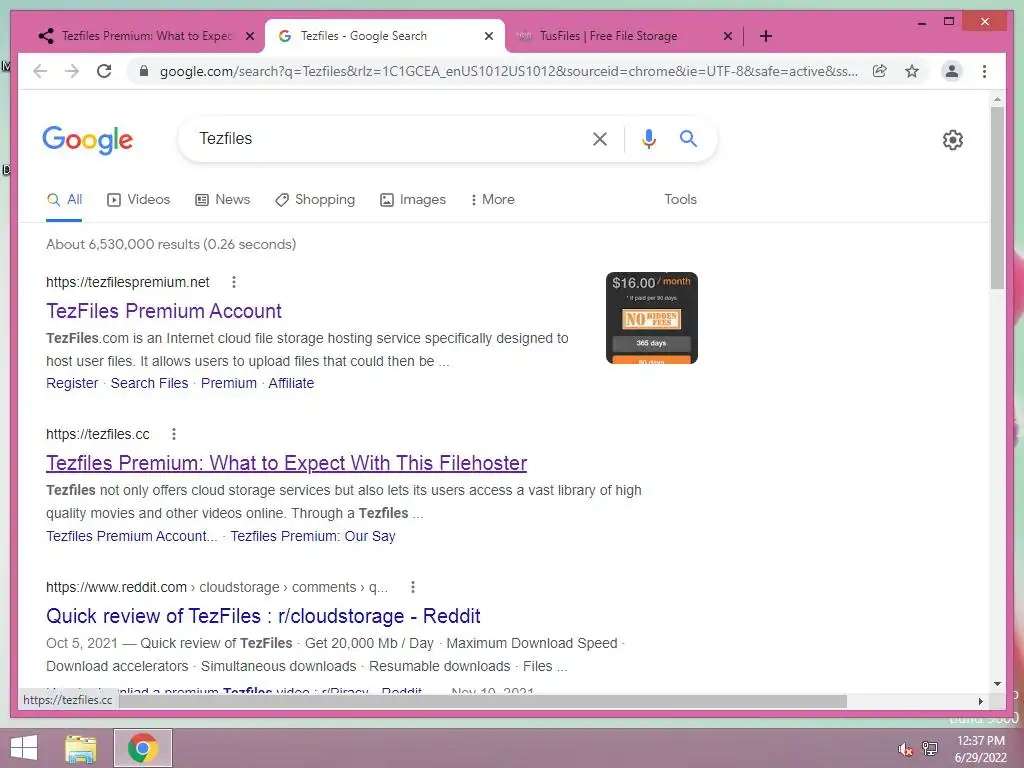
Task: Go to Google homepage logo
Action: pyautogui.click(x=88, y=140)
